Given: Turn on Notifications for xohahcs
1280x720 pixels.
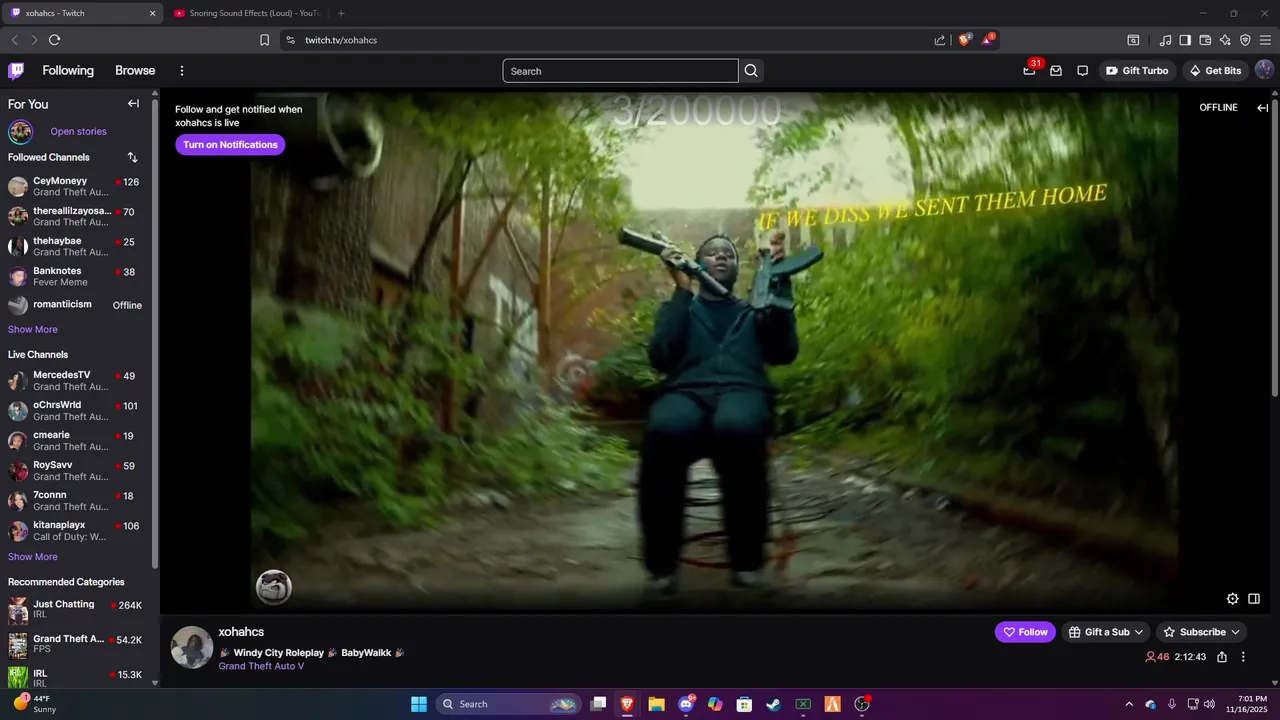Looking at the screenshot, I should [230, 145].
